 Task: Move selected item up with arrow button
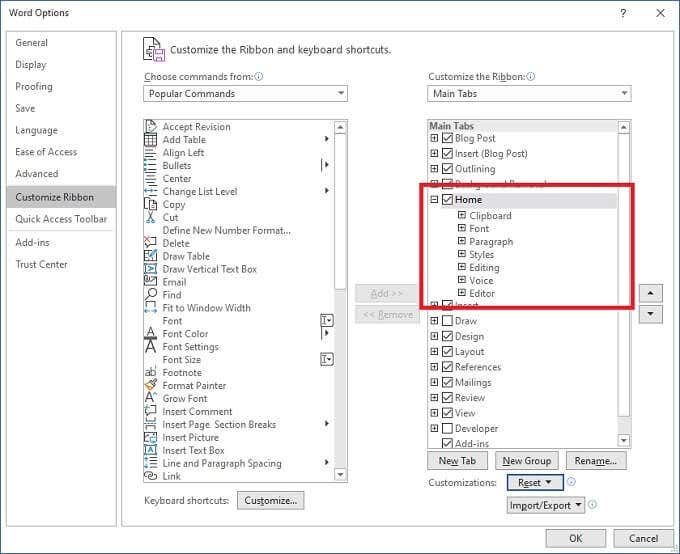[x=651, y=293]
